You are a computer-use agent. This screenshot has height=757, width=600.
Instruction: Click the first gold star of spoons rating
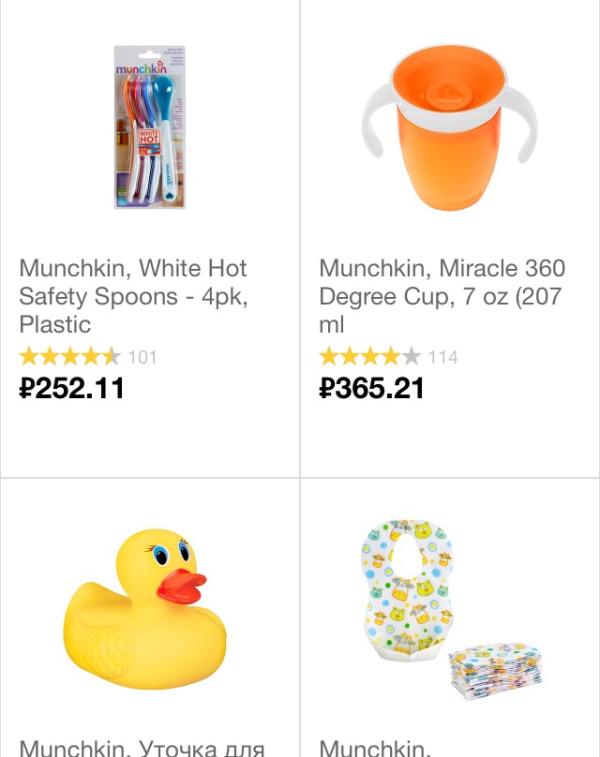click(x=29, y=357)
